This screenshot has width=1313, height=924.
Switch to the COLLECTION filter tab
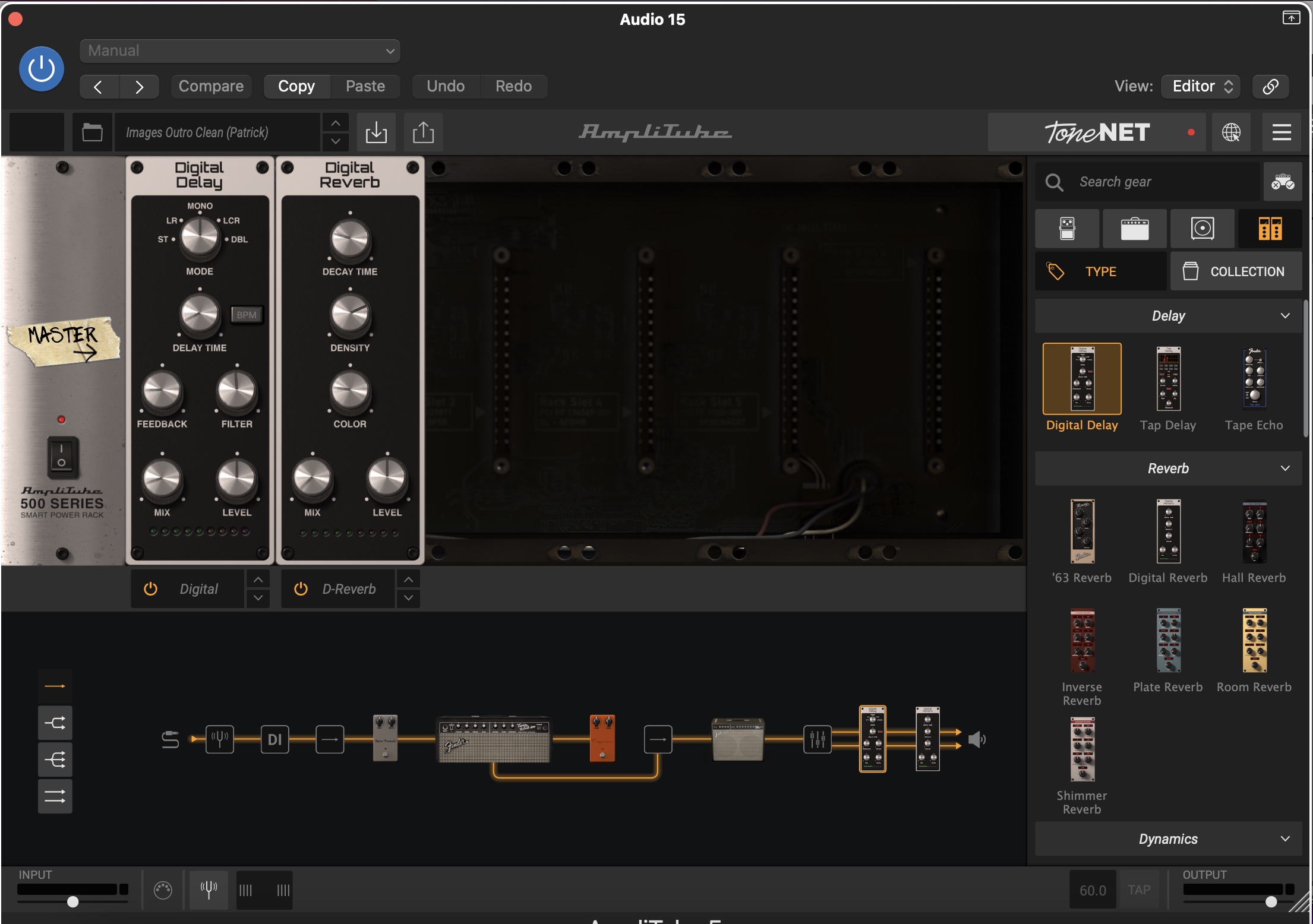[1236, 271]
